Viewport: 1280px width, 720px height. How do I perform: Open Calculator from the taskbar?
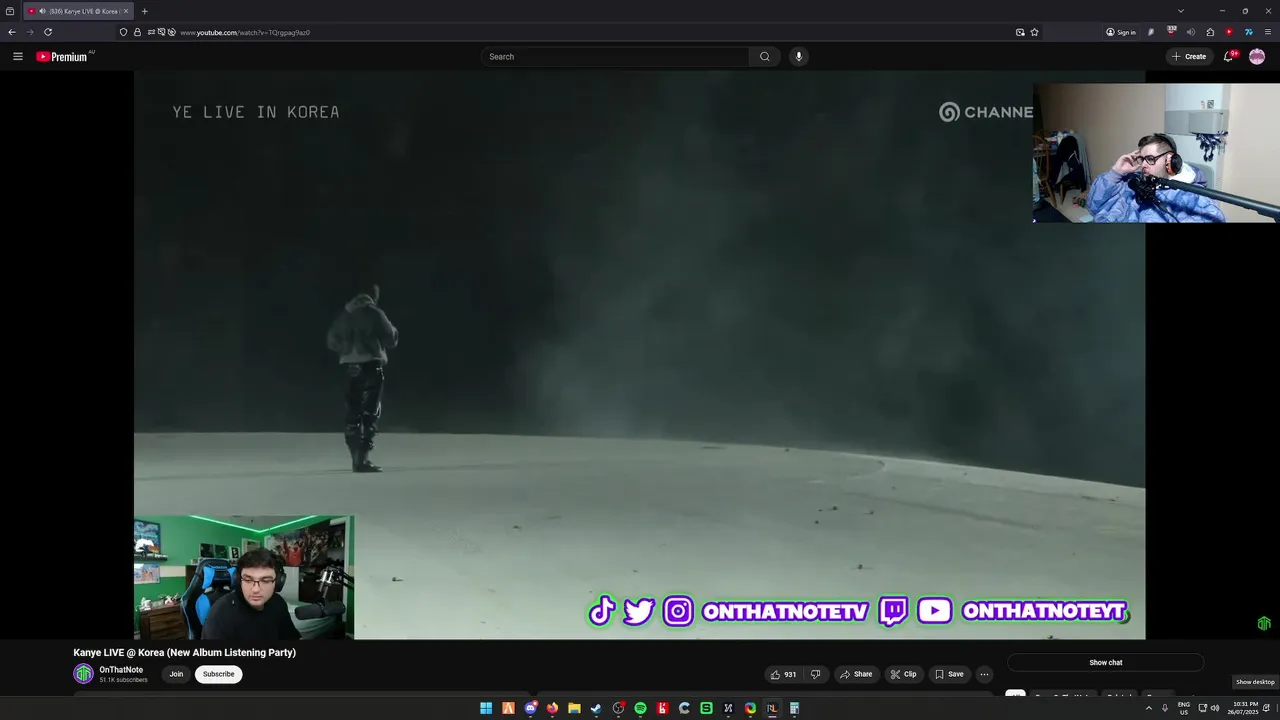[794, 708]
